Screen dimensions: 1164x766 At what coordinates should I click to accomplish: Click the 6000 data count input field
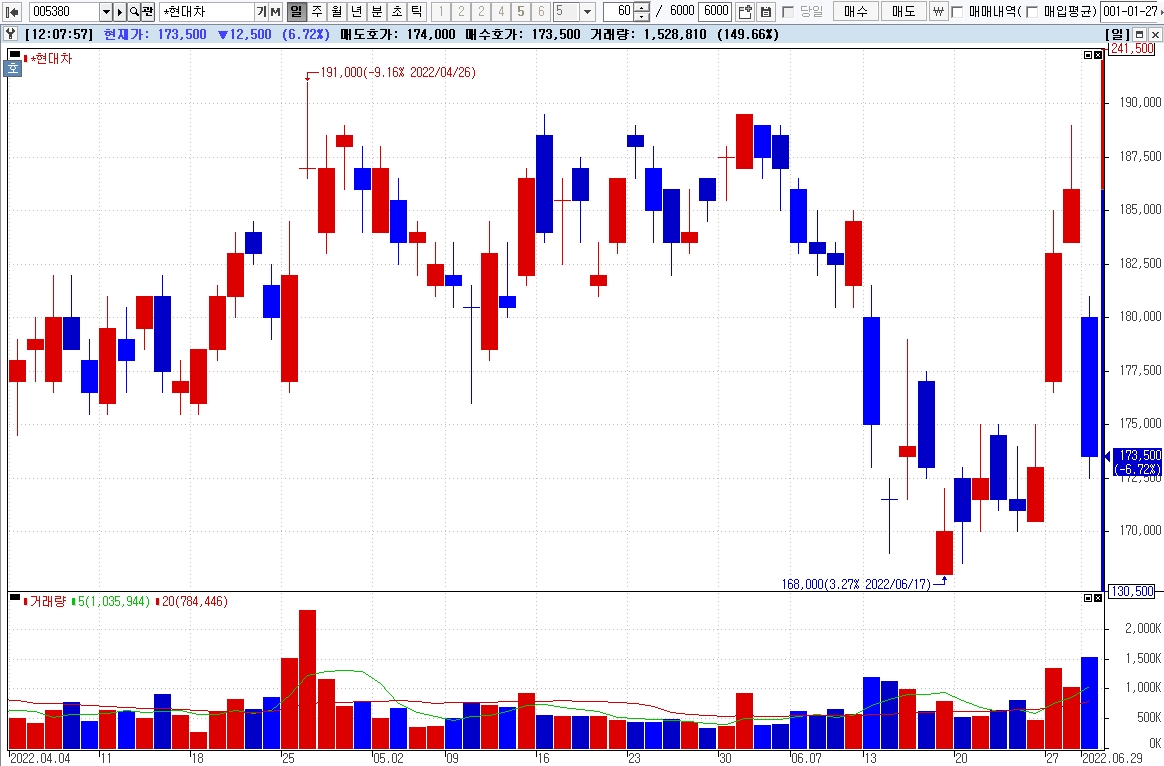[x=716, y=11]
